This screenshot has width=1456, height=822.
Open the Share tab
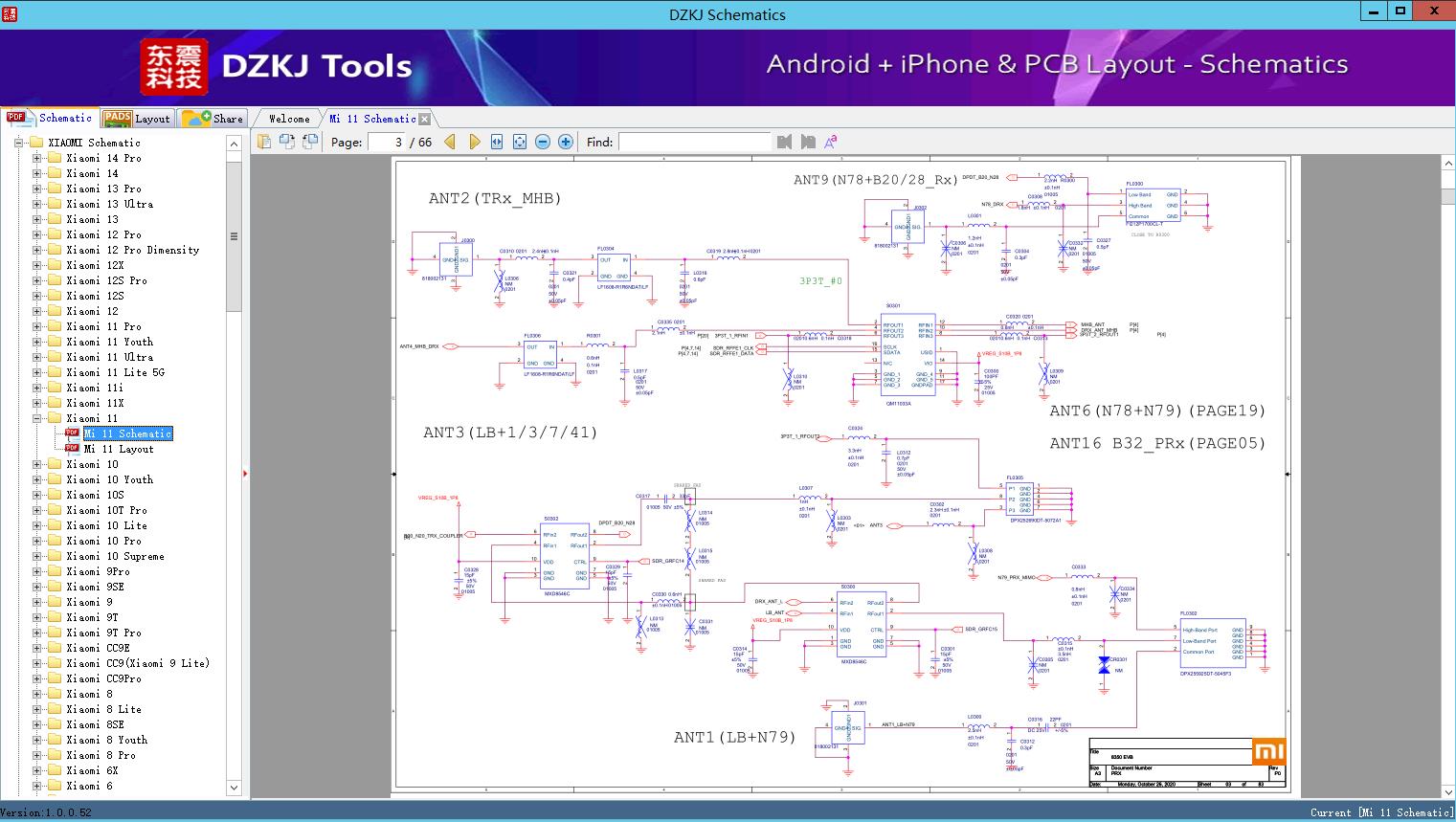[214, 119]
